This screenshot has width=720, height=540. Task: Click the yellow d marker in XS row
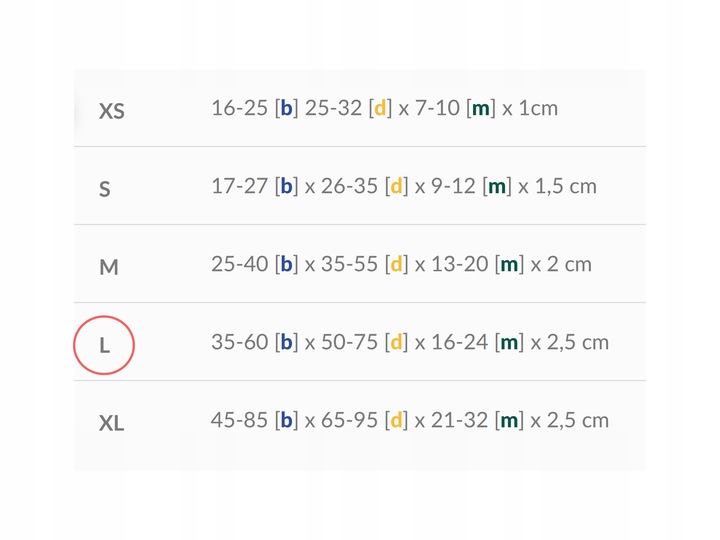379,108
